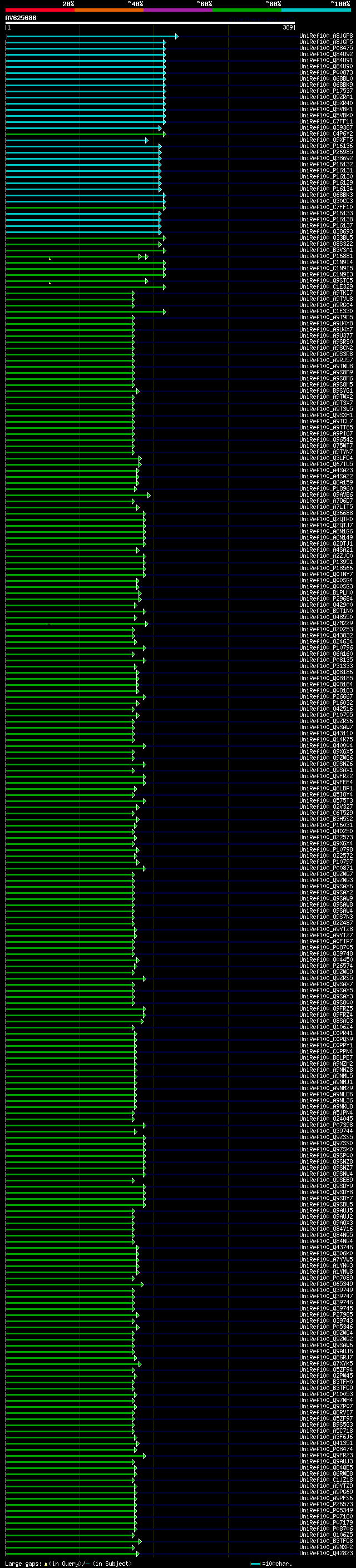Viewport: 356px width, 1568px height.
Task: Open hit UniRef100_P17537
Action: coord(326,91)
